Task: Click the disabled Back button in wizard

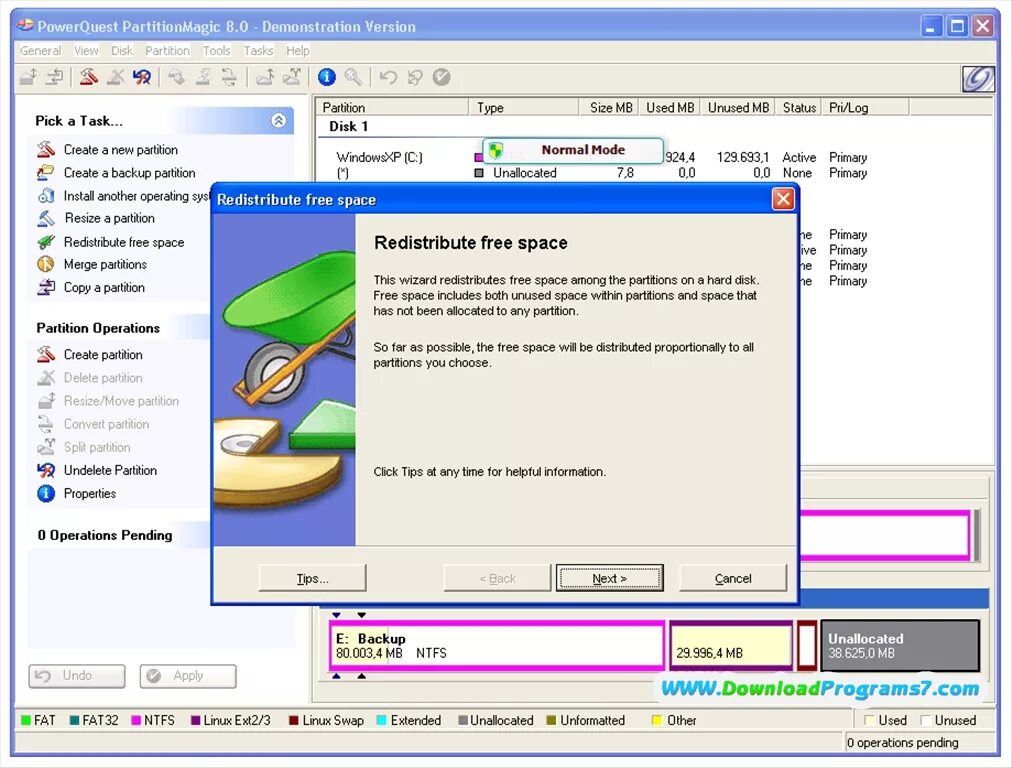Action: (x=497, y=578)
